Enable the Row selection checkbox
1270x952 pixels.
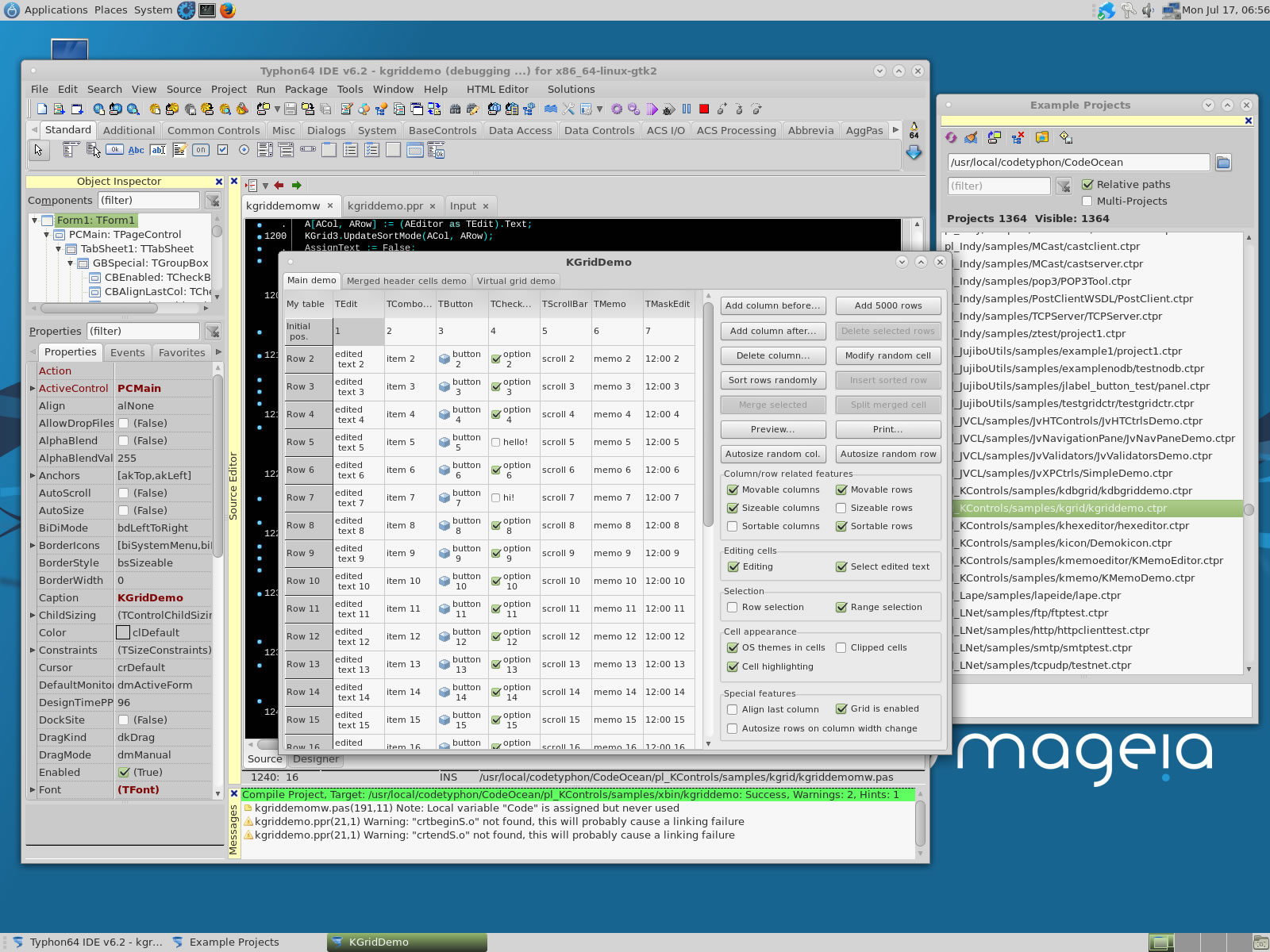(733, 608)
